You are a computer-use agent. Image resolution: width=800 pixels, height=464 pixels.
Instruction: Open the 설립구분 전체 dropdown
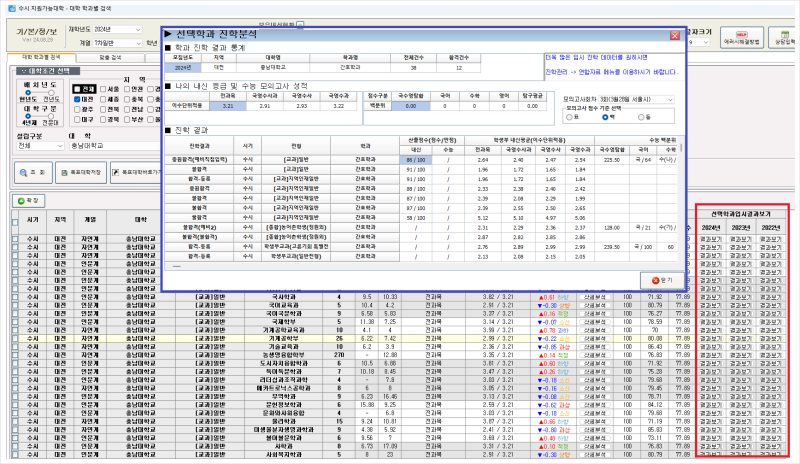(40, 146)
